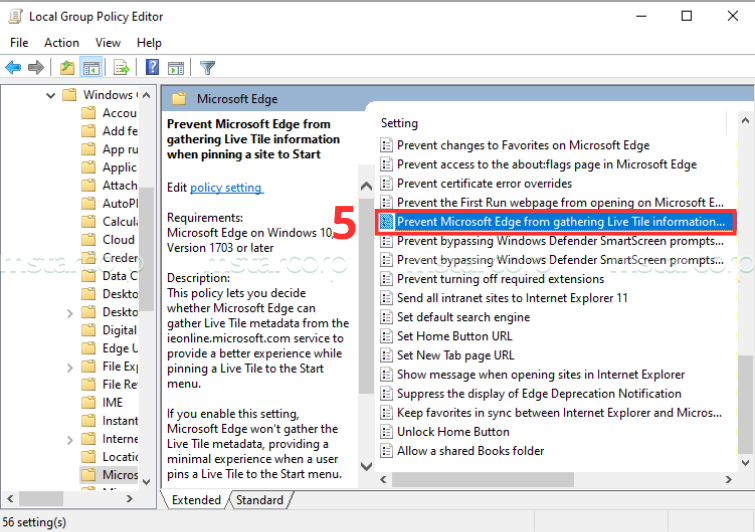Click policy icon beside Allow a shared Books folder
Screen dimensions: 755x532
pyautogui.click(x=386, y=451)
